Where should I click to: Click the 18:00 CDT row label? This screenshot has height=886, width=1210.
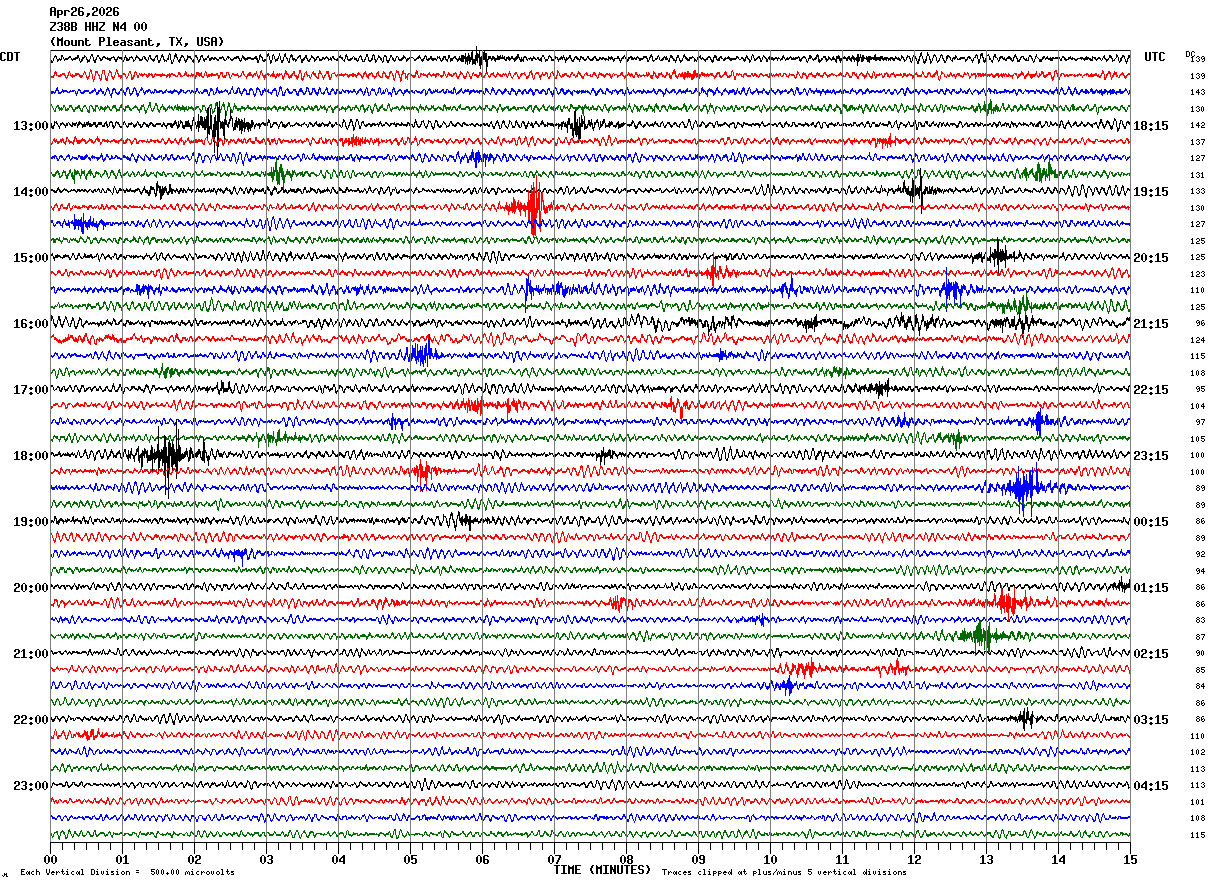pos(30,456)
